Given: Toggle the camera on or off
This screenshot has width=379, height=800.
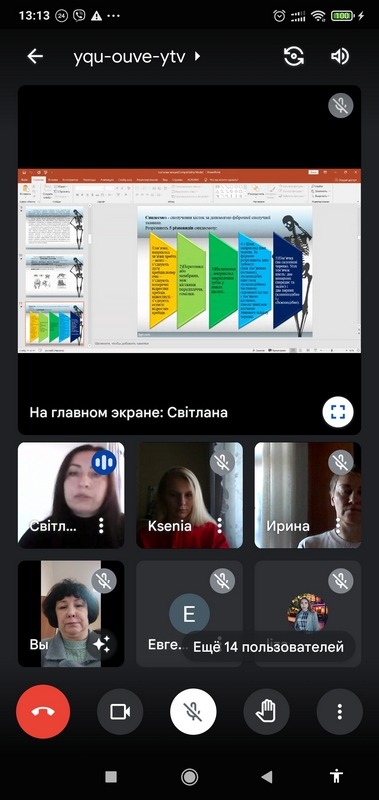Looking at the screenshot, I should coord(120,712).
